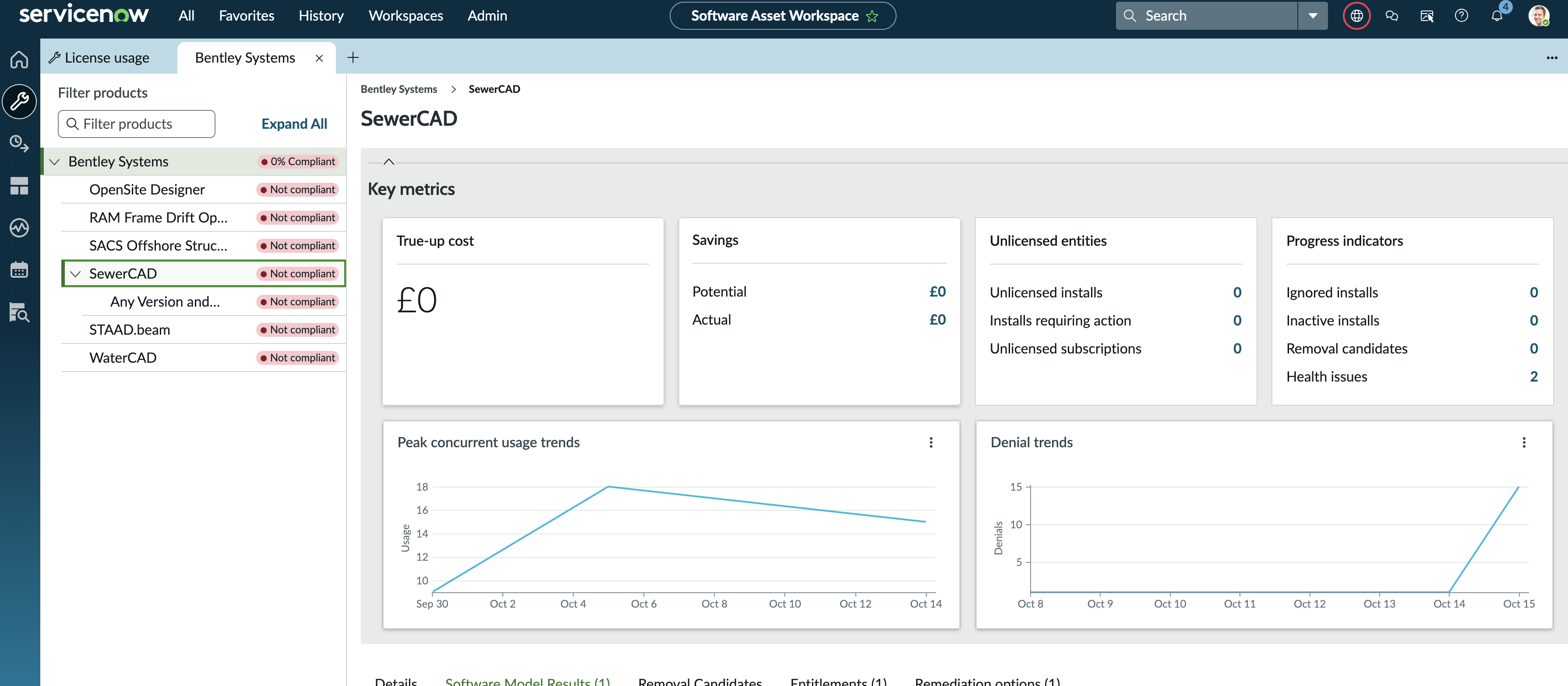Click the Installs requiring action count
This screenshot has width=1568, height=686.
pos(1237,321)
